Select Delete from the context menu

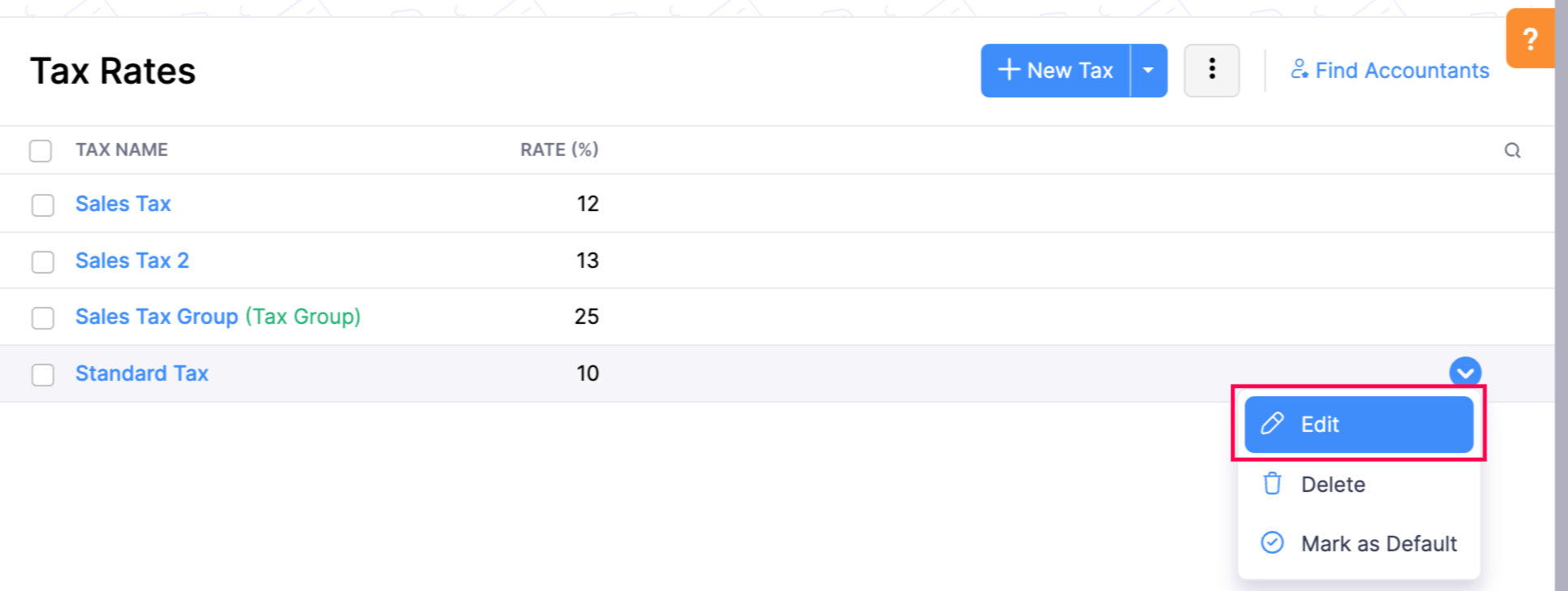click(1333, 484)
